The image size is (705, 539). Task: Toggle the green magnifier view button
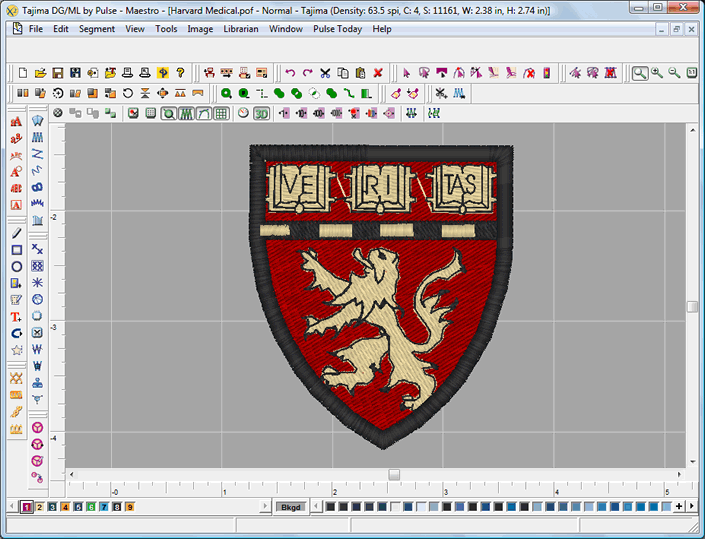[169, 113]
